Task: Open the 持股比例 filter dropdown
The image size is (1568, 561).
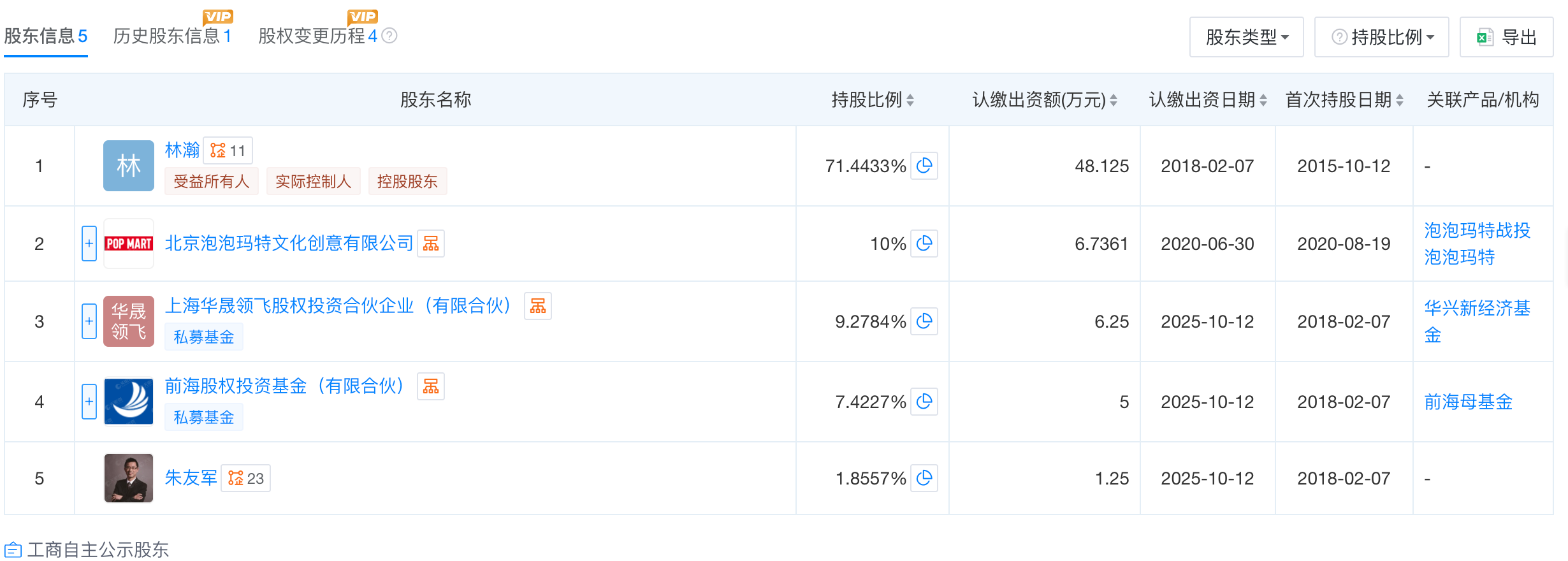Action: [x=1381, y=37]
